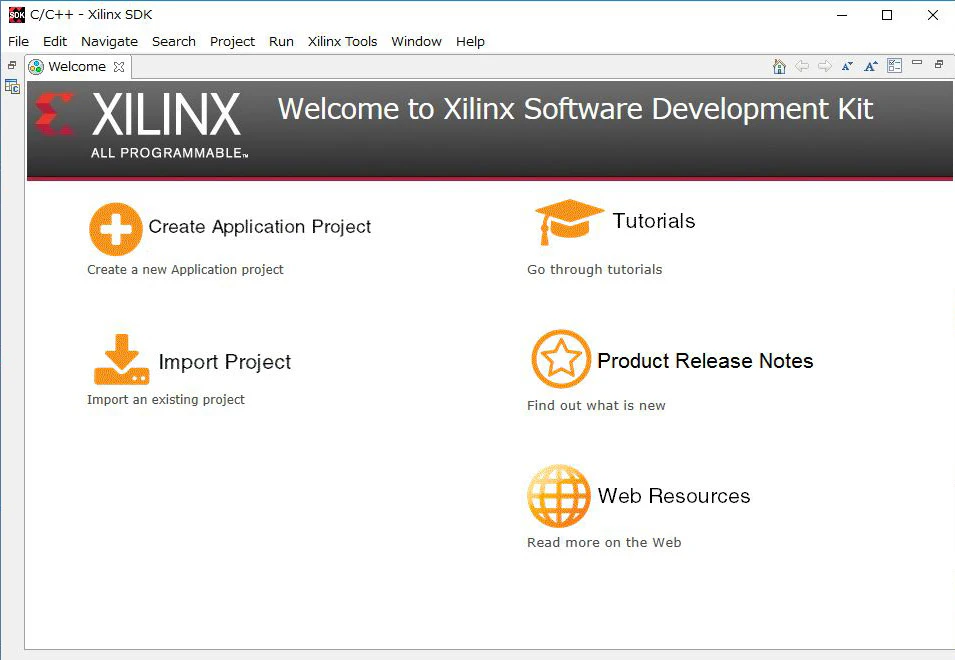Click the navigate back arrow in Welcome toolbar

(x=802, y=66)
